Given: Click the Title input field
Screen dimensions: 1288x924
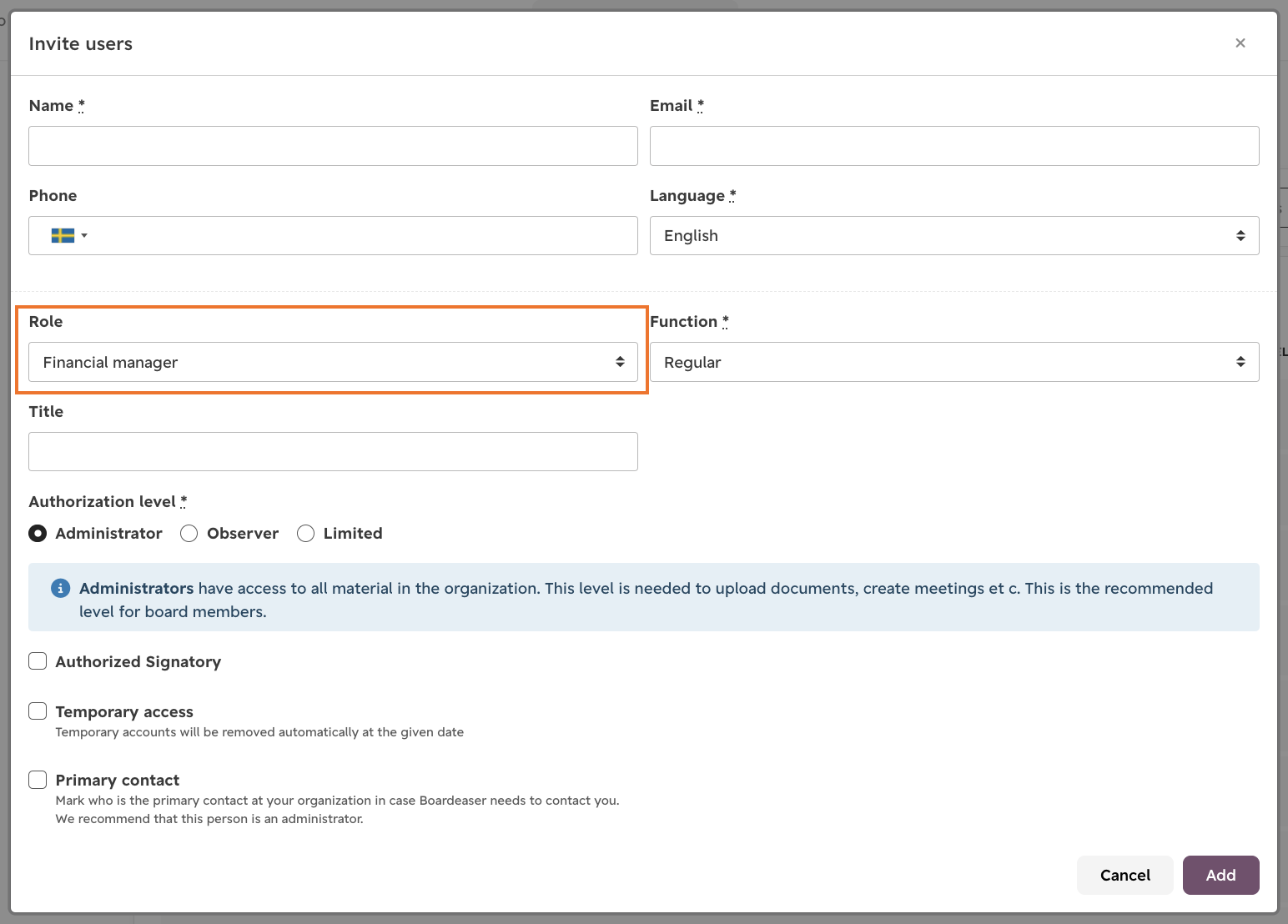Looking at the screenshot, I should point(333,451).
